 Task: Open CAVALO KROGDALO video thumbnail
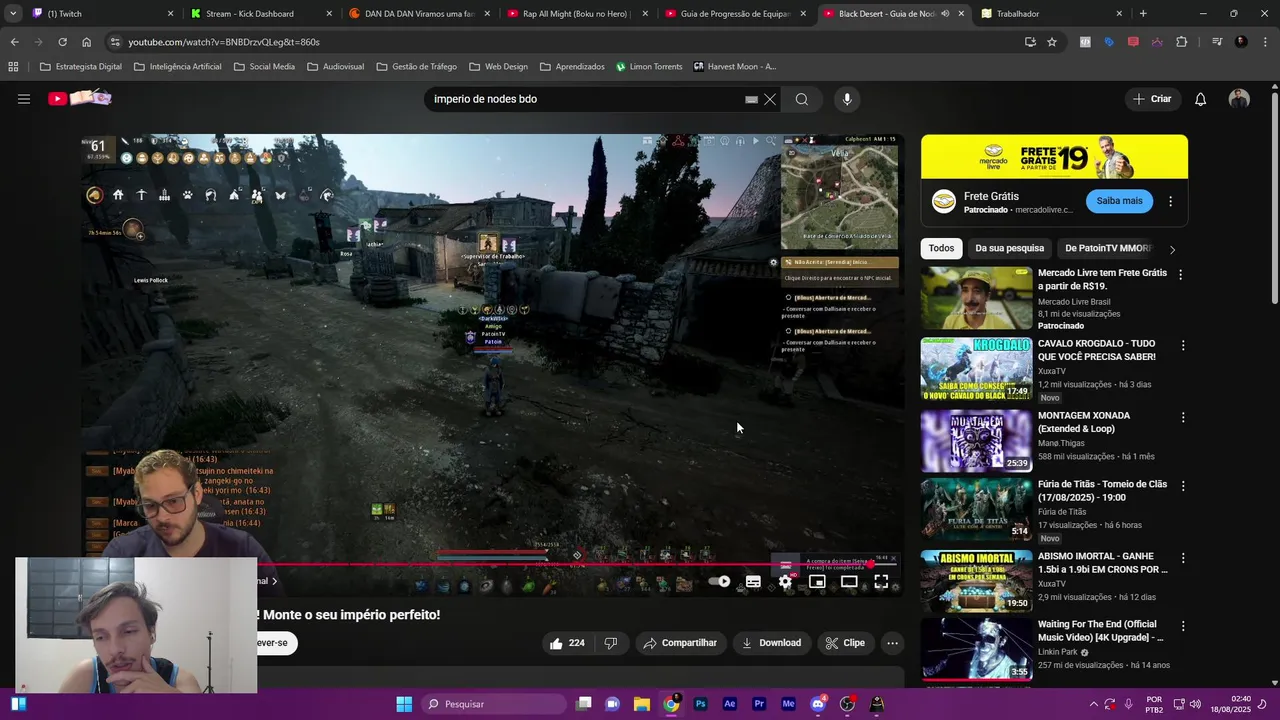point(976,369)
